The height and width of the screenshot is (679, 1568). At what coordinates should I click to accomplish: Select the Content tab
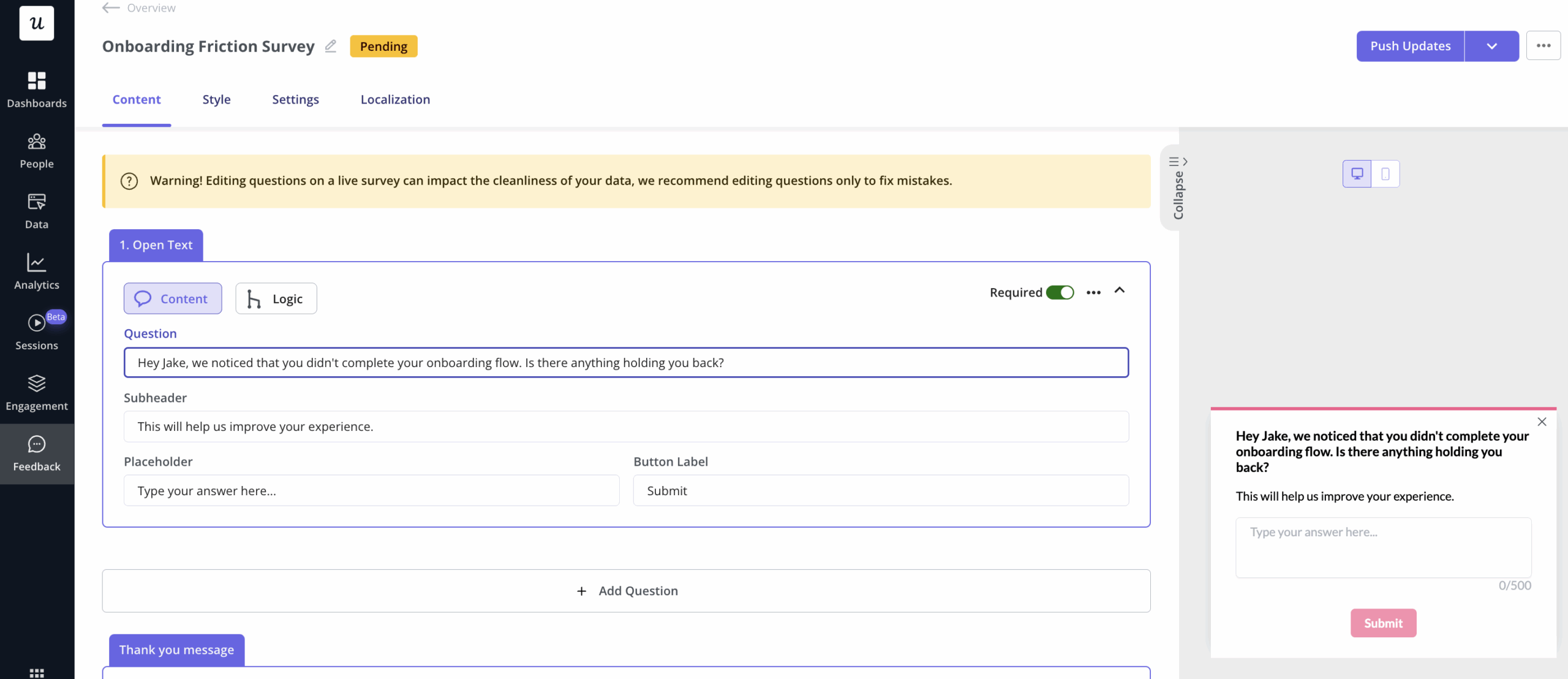[x=137, y=99]
